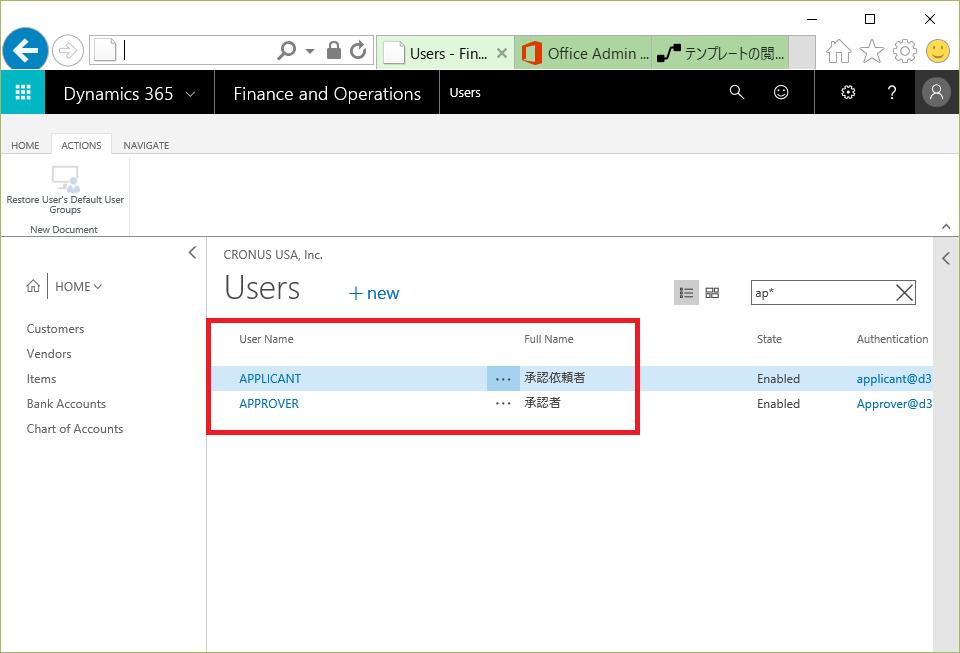Open Customers in the navigation pane
This screenshot has width=960, height=653.
click(x=55, y=329)
